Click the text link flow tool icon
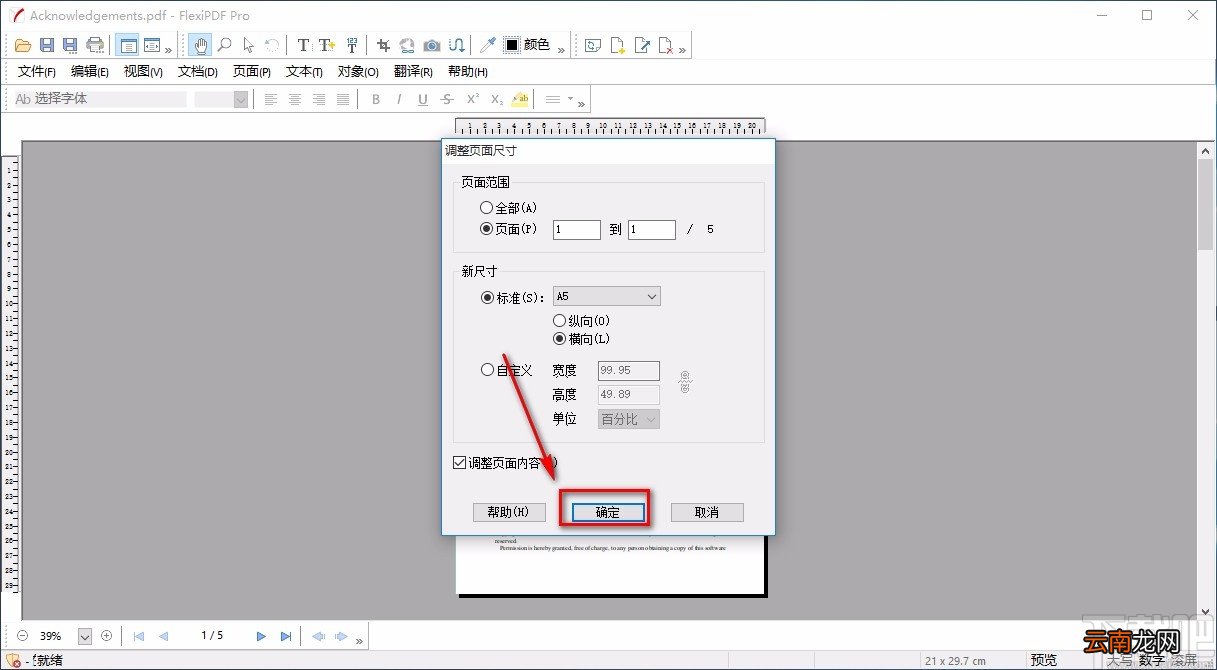Image resolution: width=1217 pixels, height=670 pixels. coord(456,45)
